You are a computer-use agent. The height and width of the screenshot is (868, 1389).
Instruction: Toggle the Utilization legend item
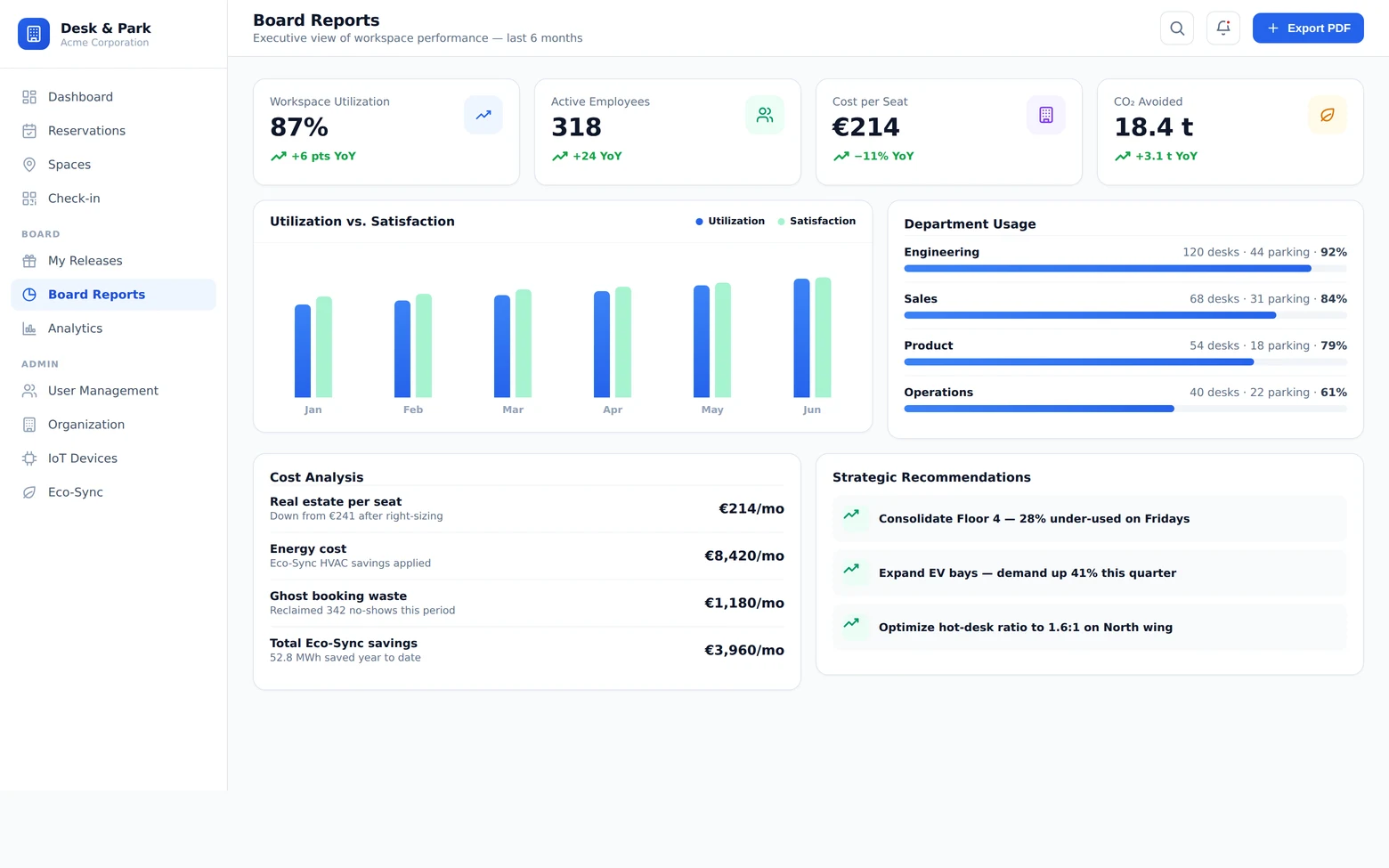click(x=730, y=221)
